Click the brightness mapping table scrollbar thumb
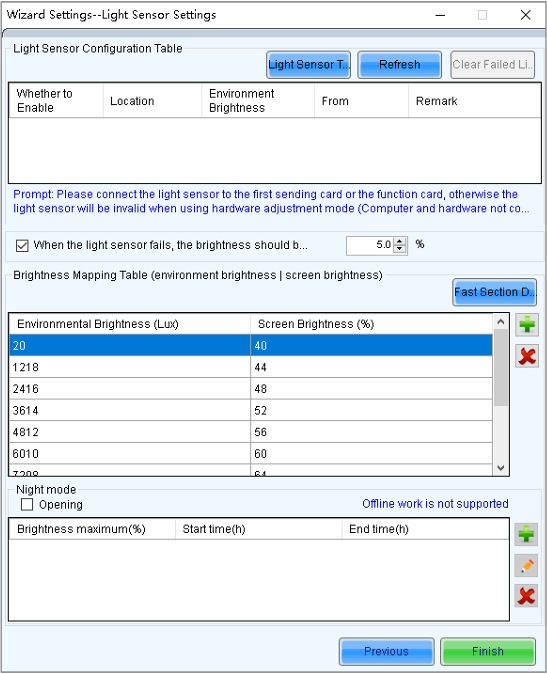This screenshot has height=674, width=547. pyautogui.click(x=501, y=368)
